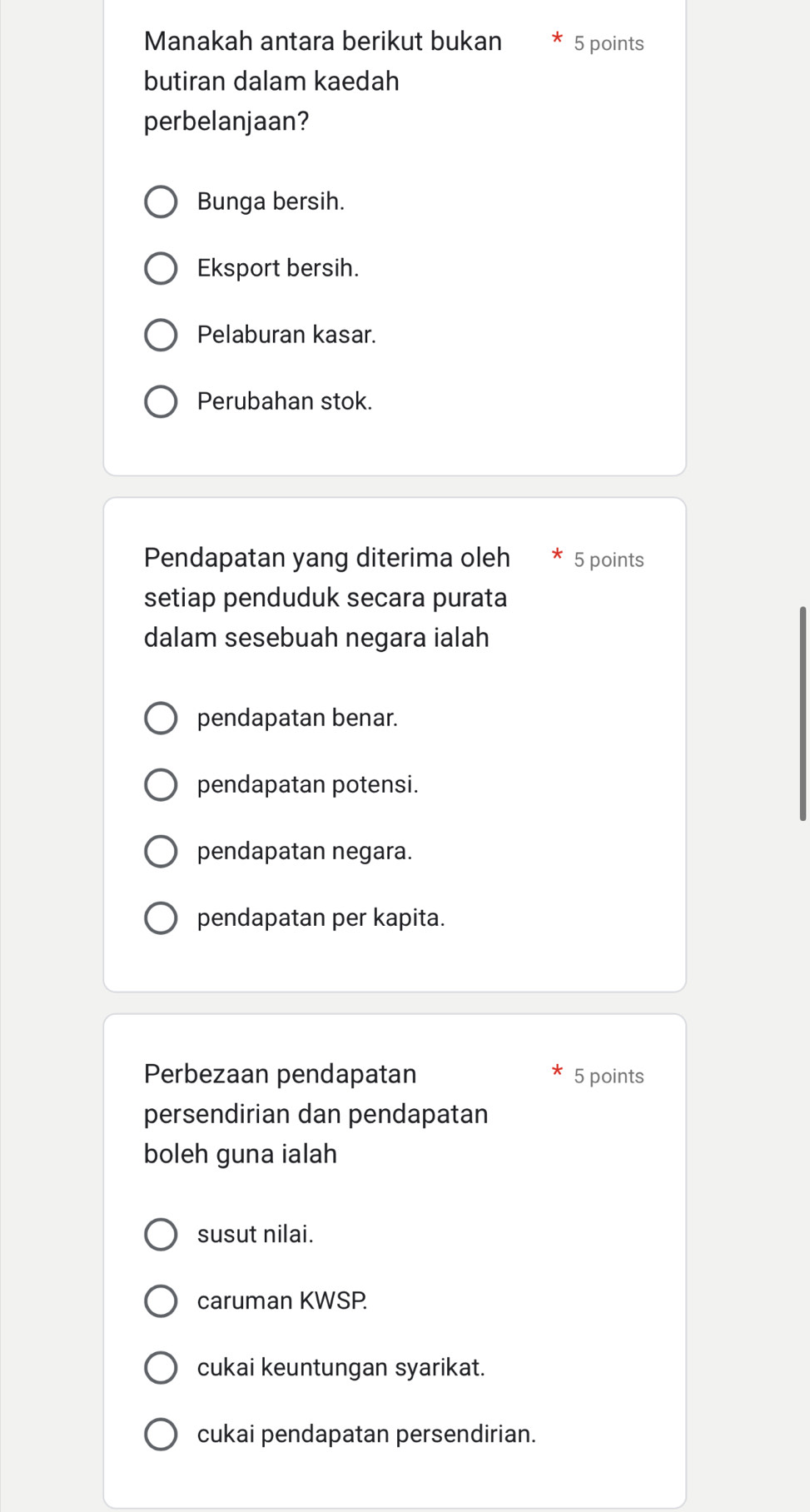This screenshot has width=810, height=1512.
Task: Choose the 'susut nilai.' option
Action: tap(161, 1234)
